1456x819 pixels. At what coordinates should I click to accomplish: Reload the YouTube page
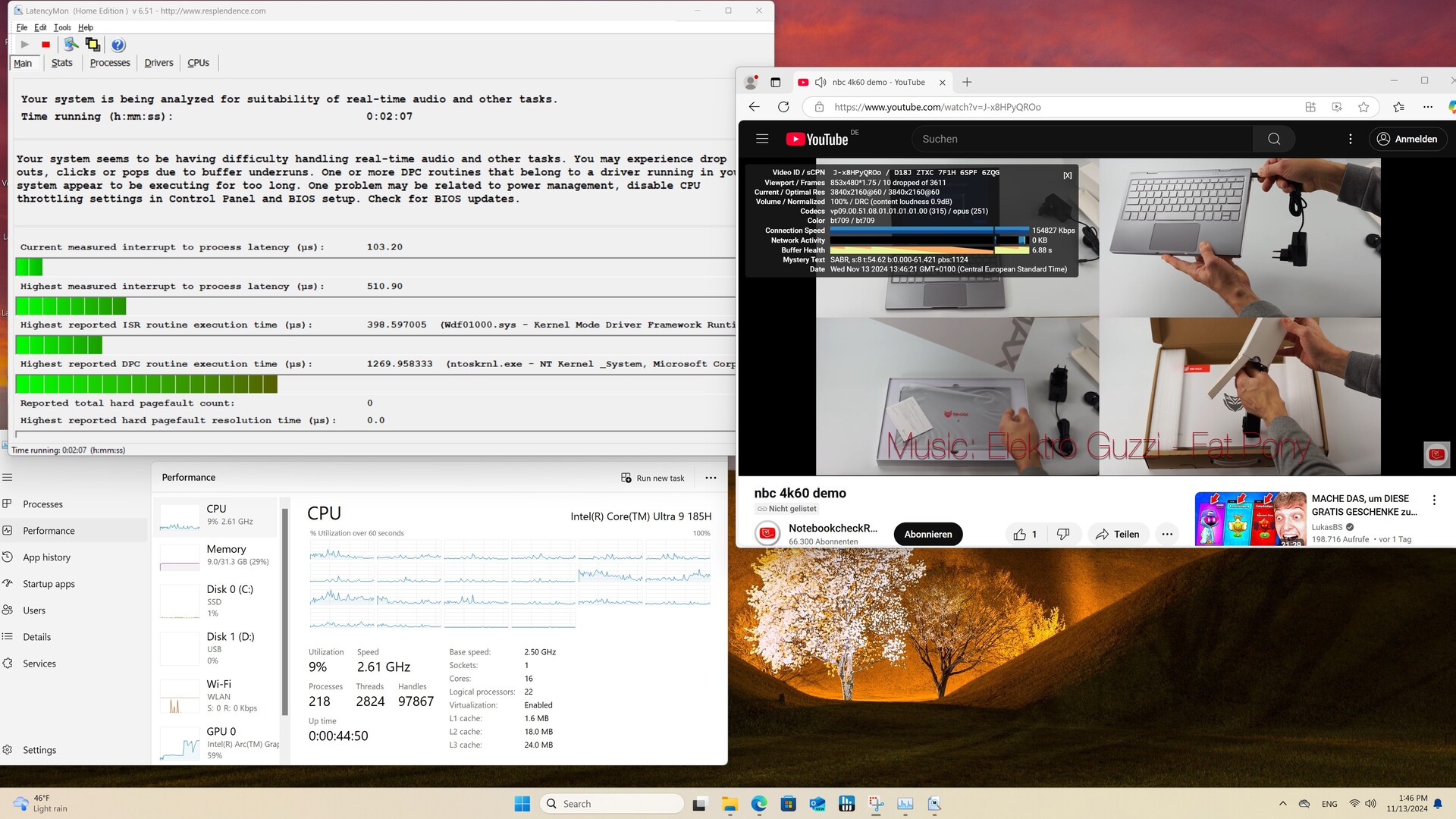click(x=783, y=107)
